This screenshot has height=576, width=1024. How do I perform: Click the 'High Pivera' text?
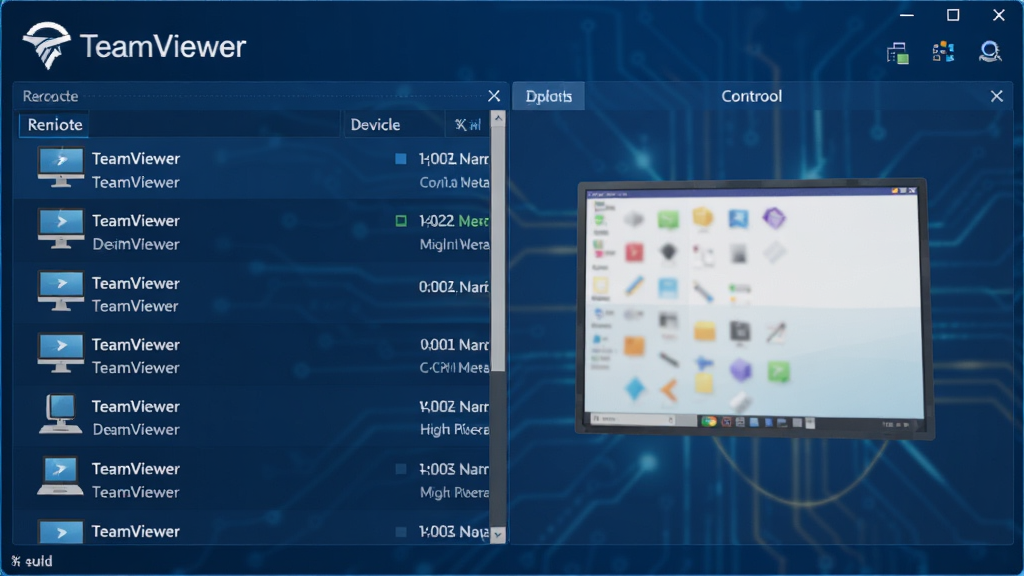click(x=454, y=430)
